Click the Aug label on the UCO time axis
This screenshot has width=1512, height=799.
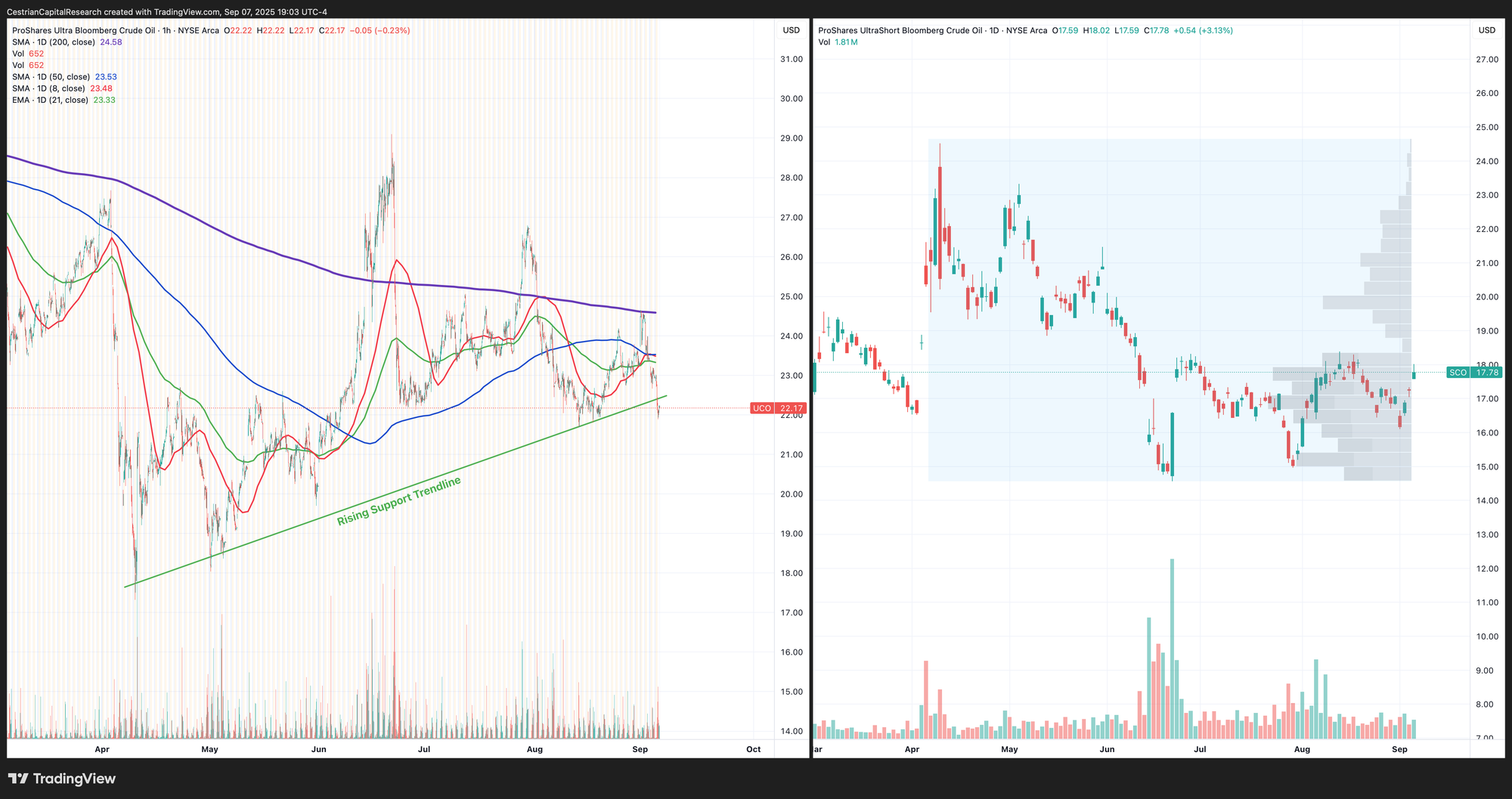[534, 749]
